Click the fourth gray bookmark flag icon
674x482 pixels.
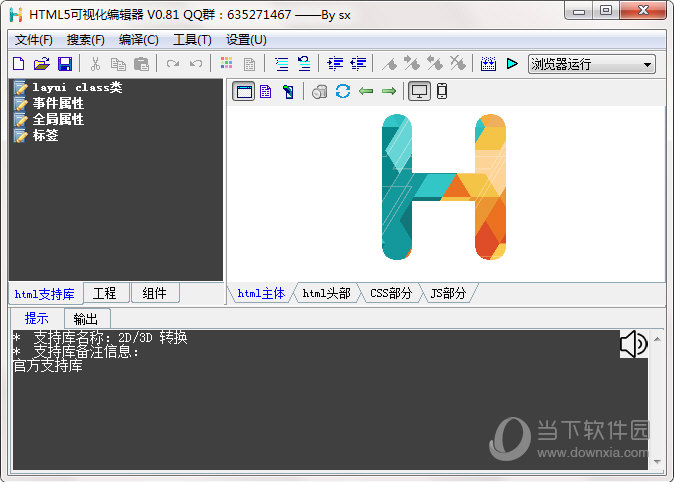458,64
